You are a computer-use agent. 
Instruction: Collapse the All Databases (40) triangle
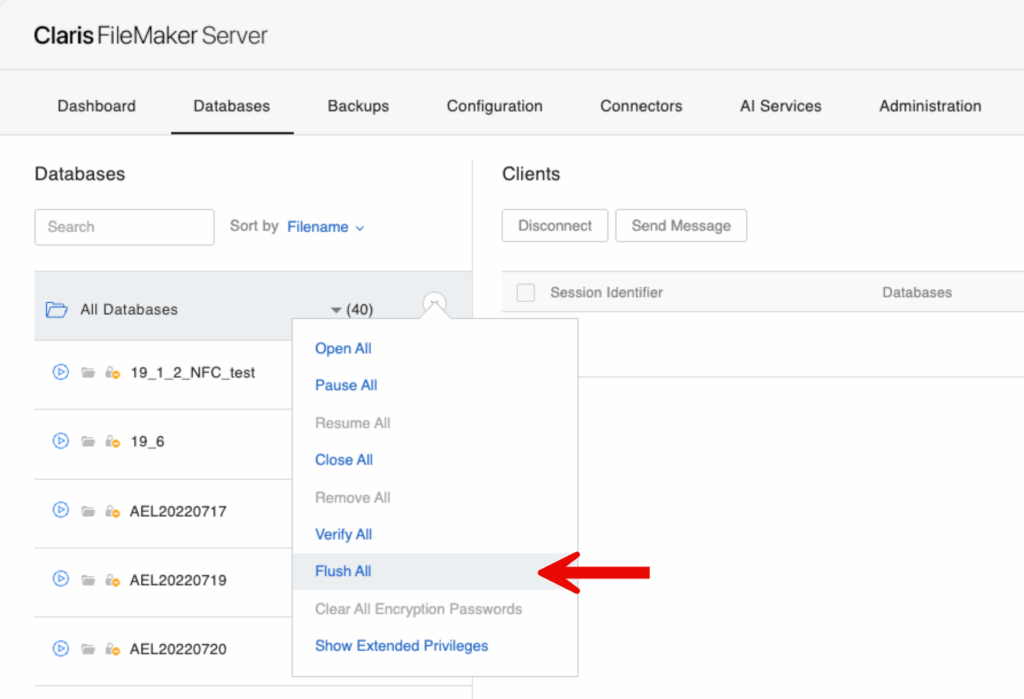click(336, 310)
